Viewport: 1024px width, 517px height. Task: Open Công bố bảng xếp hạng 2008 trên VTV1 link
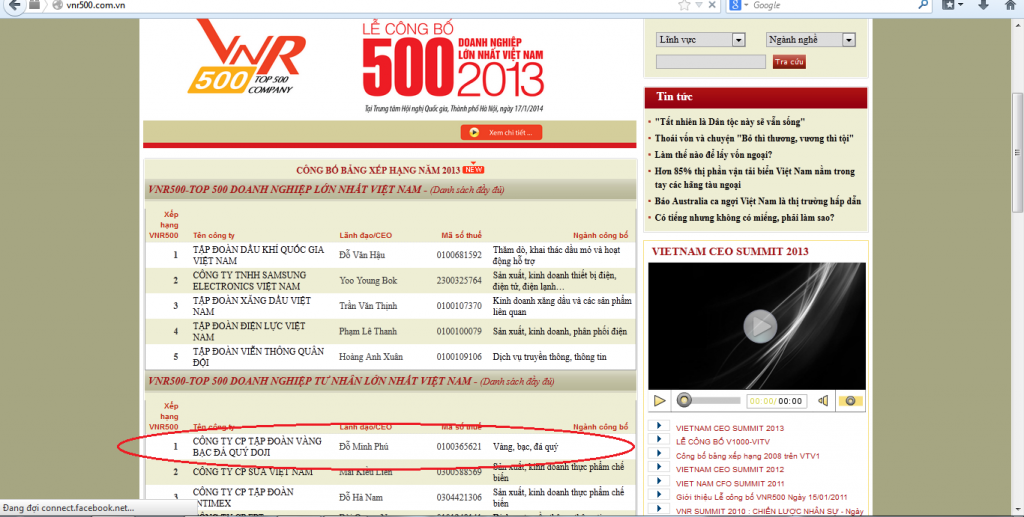pos(748,456)
